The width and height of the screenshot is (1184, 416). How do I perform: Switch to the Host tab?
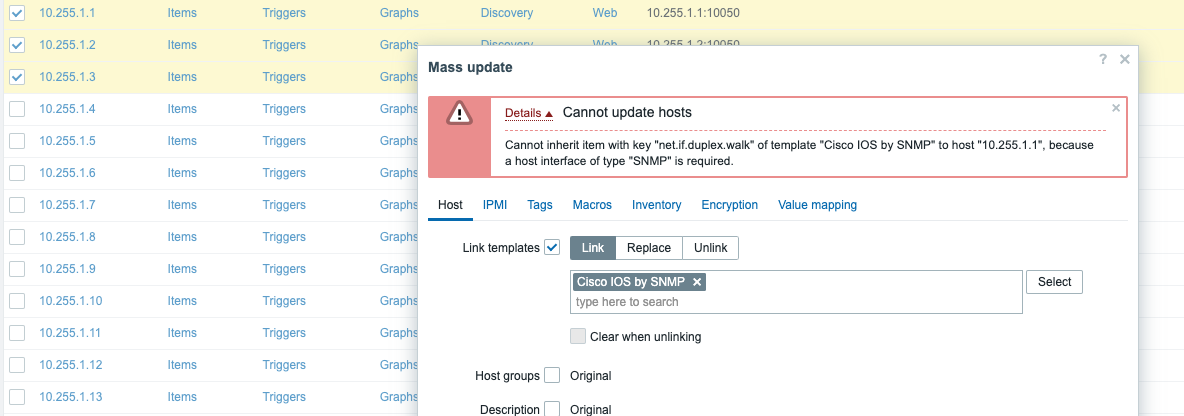point(451,205)
